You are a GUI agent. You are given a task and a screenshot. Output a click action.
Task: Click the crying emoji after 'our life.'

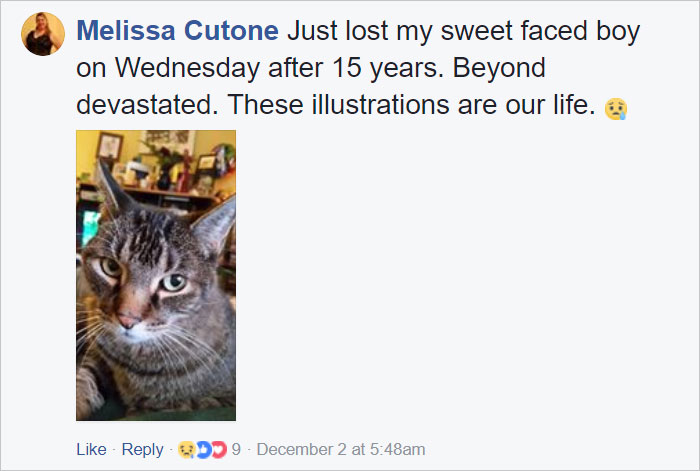pyautogui.click(x=616, y=108)
